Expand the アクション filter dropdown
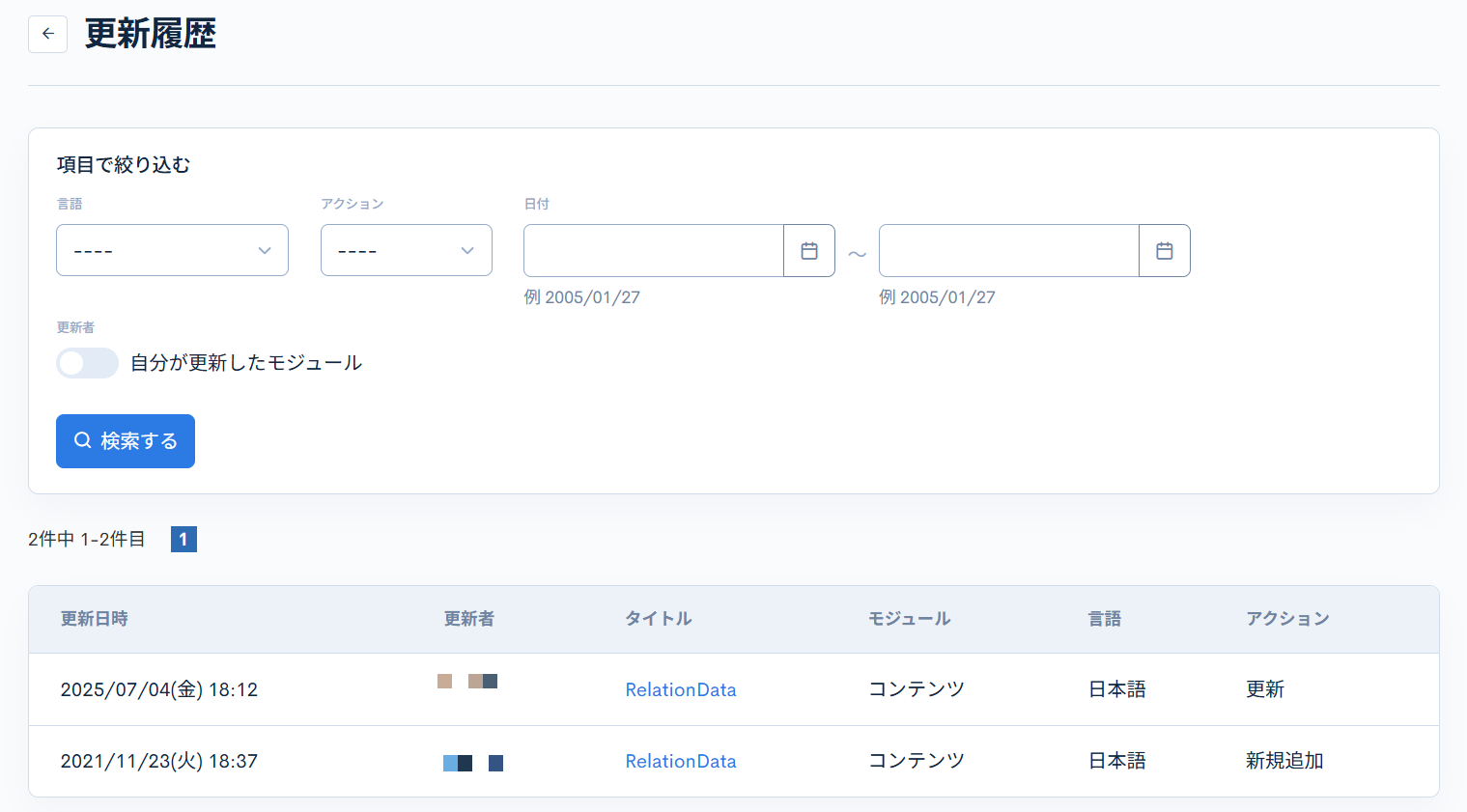The width and height of the screenshot is (1467, 812). pos(406,251)
